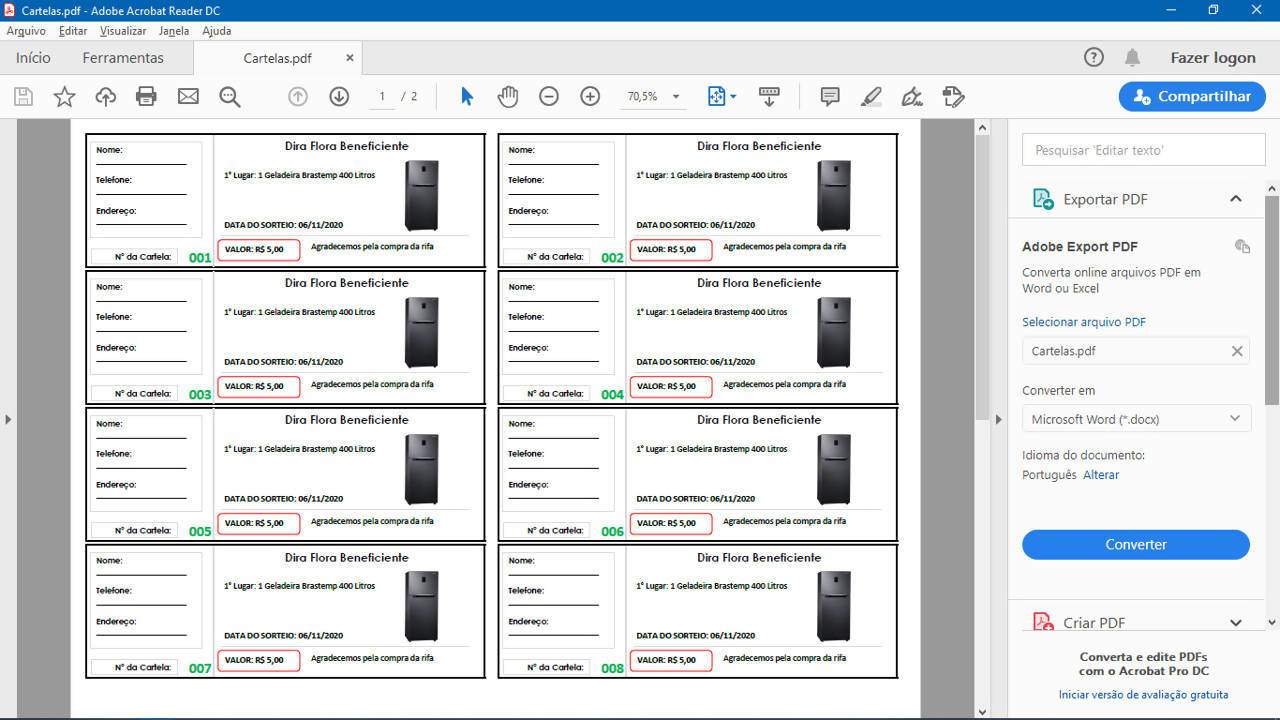Go to next page arrow
This screenshot has height=720, width=1280.
tap(339, 96)
